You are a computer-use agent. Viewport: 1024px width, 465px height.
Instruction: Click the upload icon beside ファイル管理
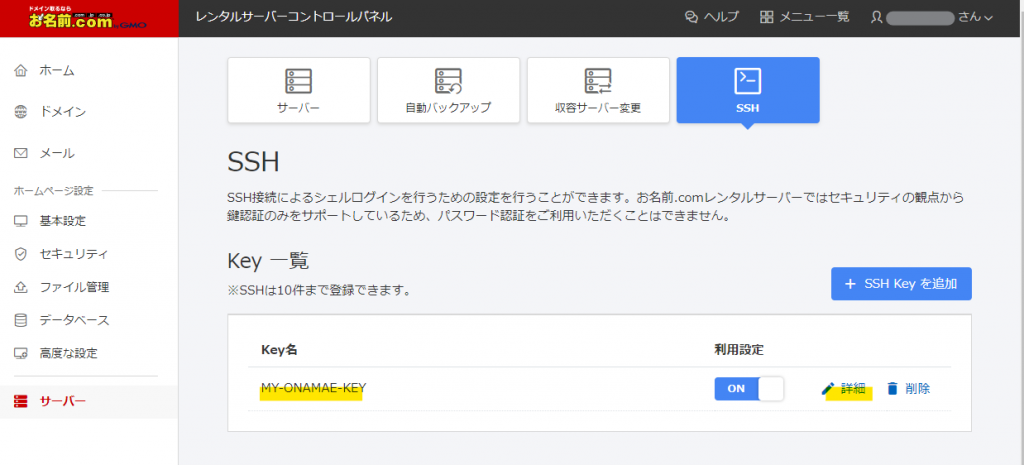point(21,287)
